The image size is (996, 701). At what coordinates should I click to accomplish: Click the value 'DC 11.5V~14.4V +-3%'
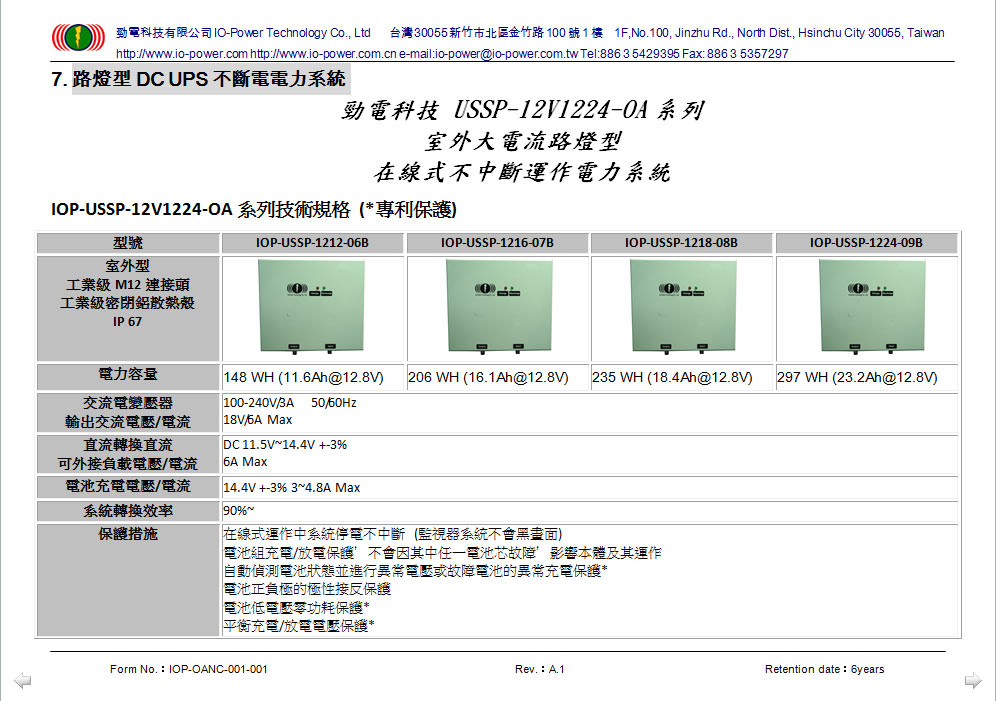pyautogui.click(x=285, y=445)
